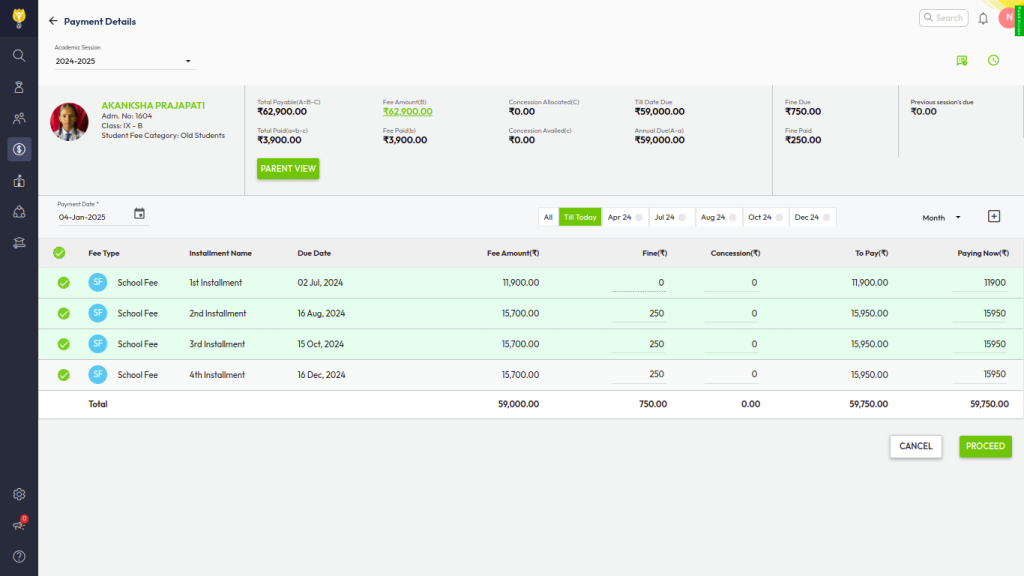The width and height of the screenshot is (1024, 576).
Task: Open the Month dropdown
Action: tap(941, 217)
